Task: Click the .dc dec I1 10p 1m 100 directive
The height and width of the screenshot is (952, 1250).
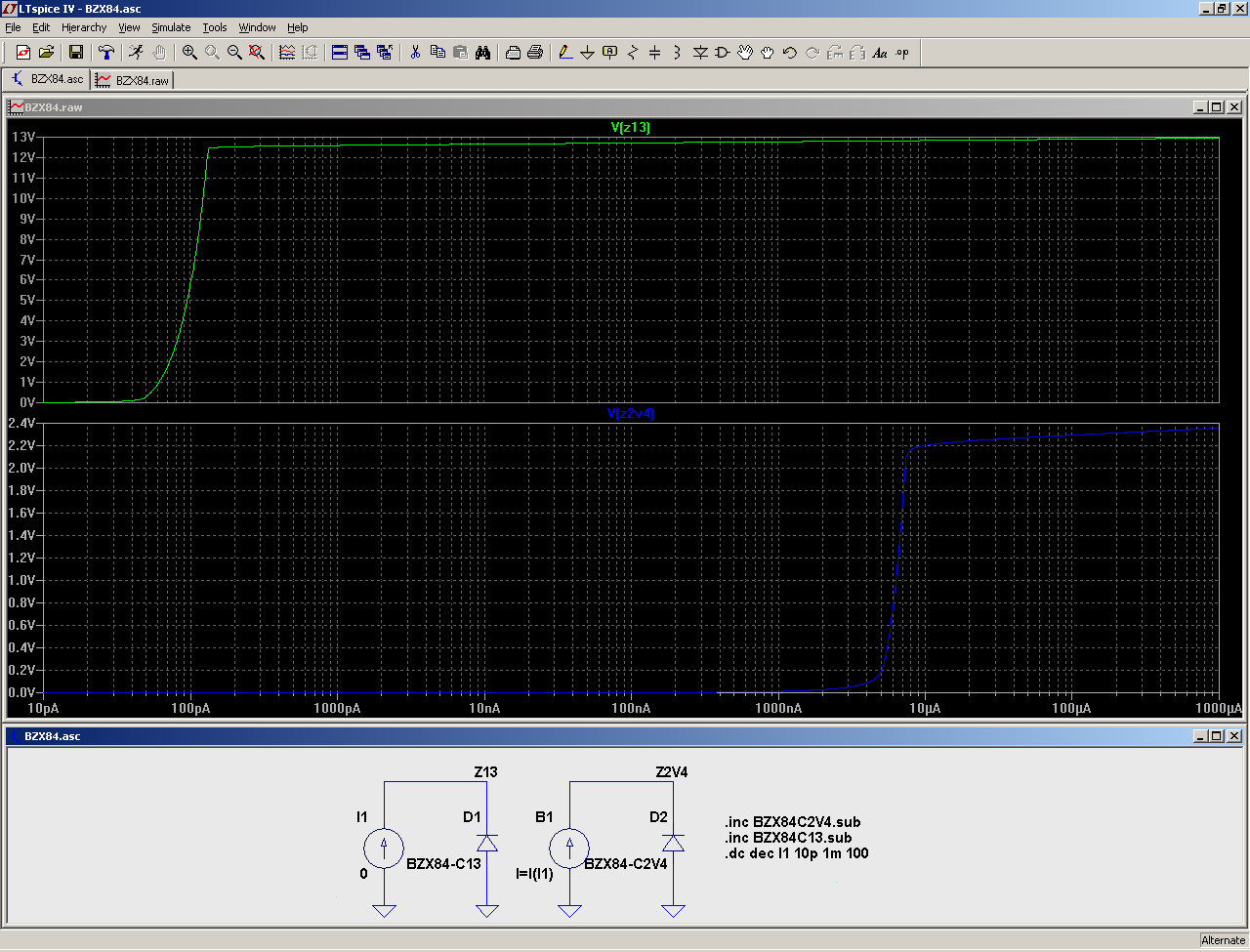Action: (x=797, y=853)
